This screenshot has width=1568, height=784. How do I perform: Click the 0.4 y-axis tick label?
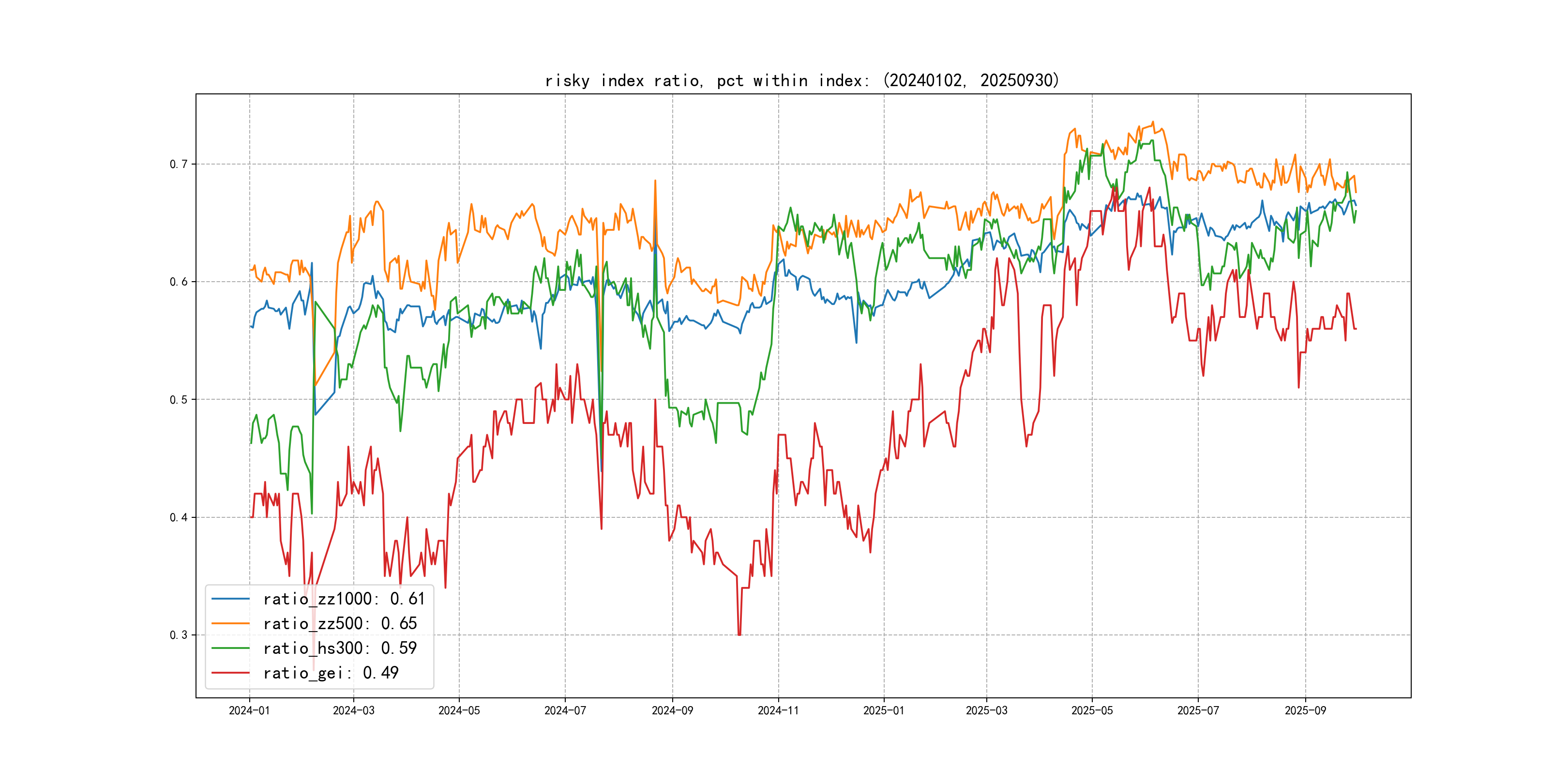(179, 517)
